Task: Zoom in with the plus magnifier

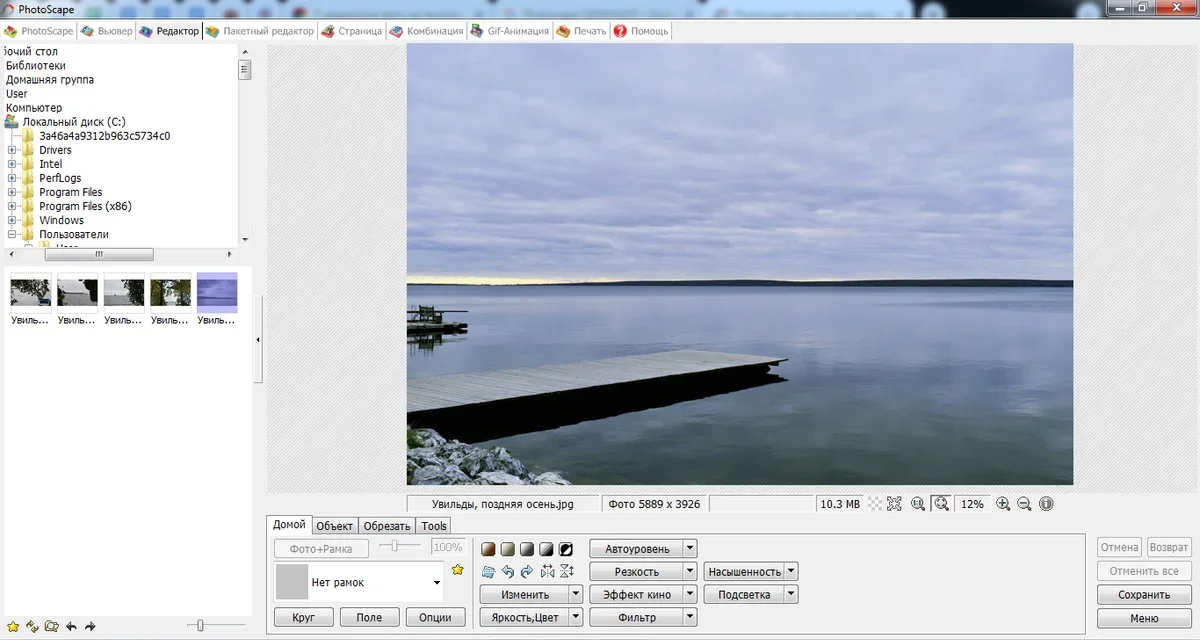Action: click(1003, 504)
